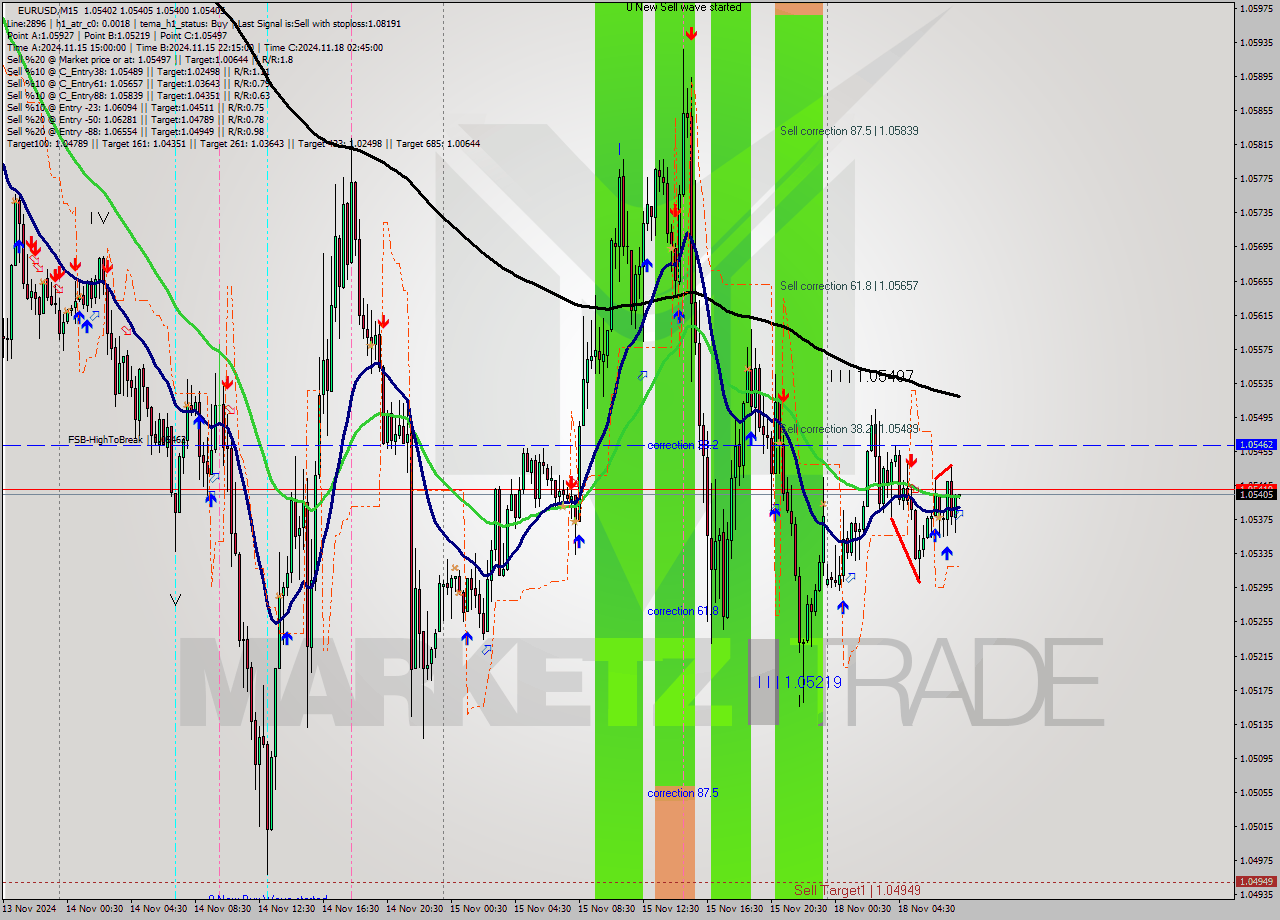Click the '14 Nov 12:30' time axis label

pos(286,909)
